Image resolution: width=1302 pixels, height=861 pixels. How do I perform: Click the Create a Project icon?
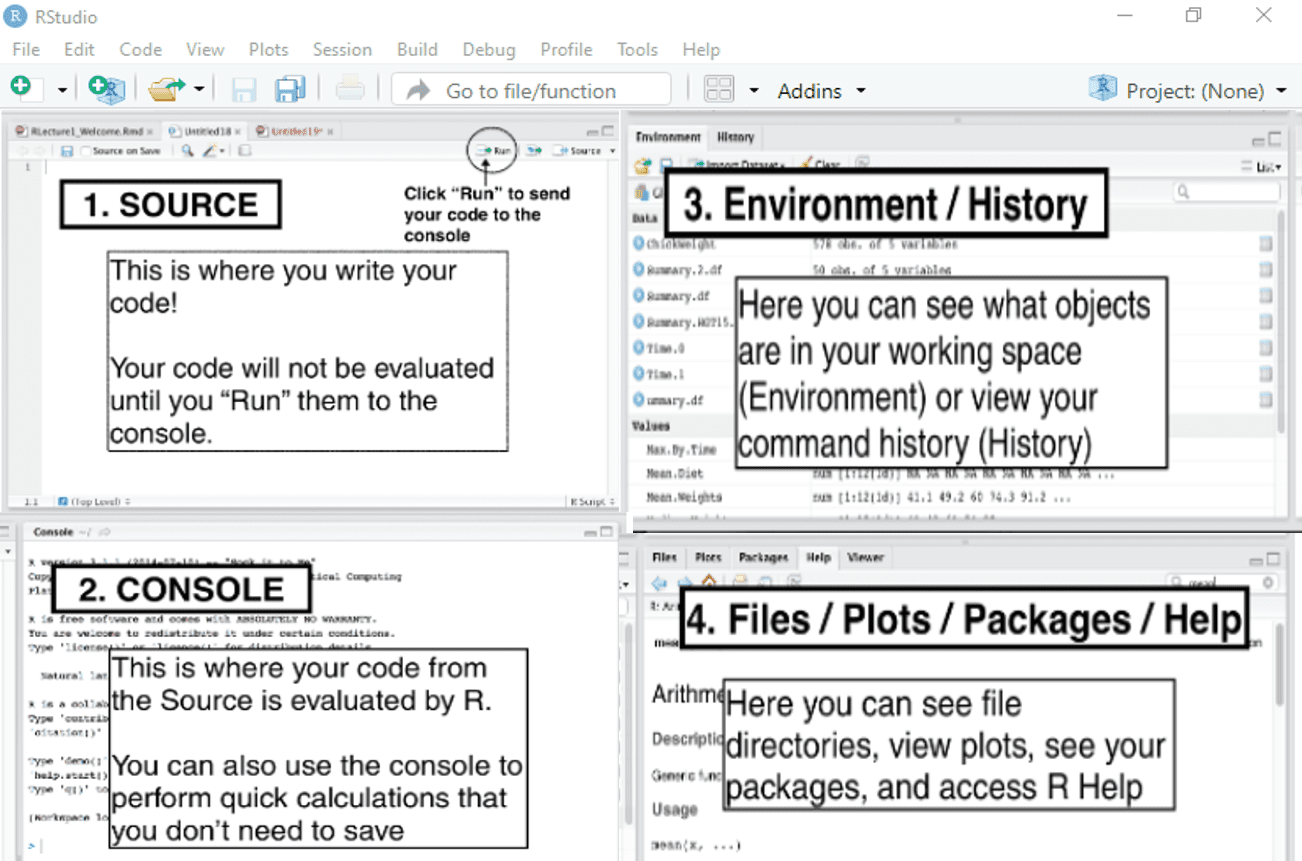click(x=106, y=89)
